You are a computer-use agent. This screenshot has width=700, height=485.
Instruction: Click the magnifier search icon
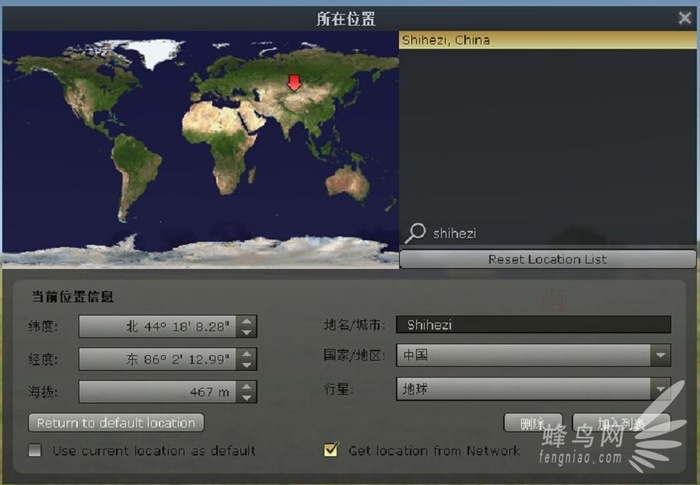(x=415, y=232)
